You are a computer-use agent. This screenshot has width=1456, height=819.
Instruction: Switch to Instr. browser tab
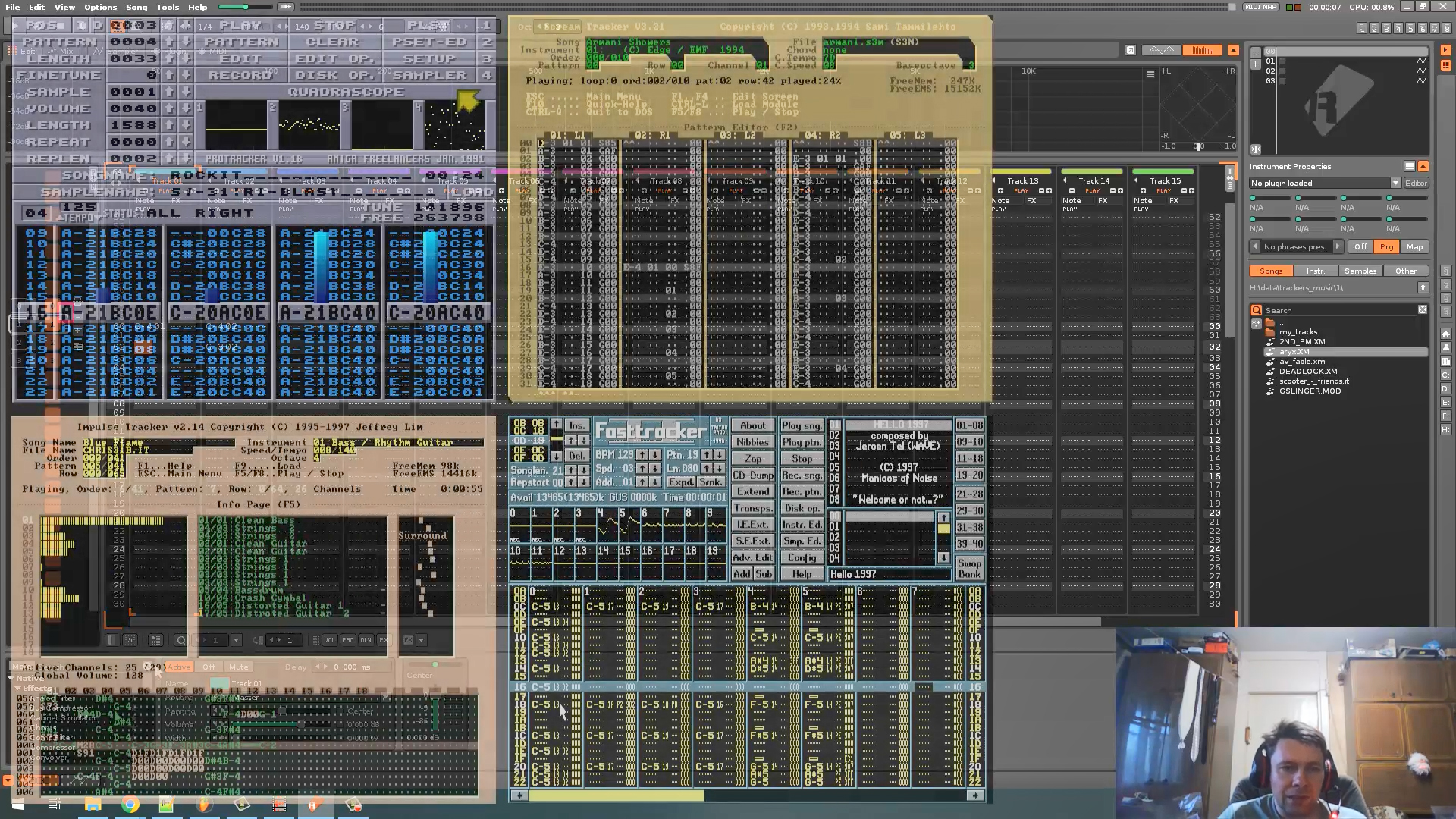coord(1316,271)
